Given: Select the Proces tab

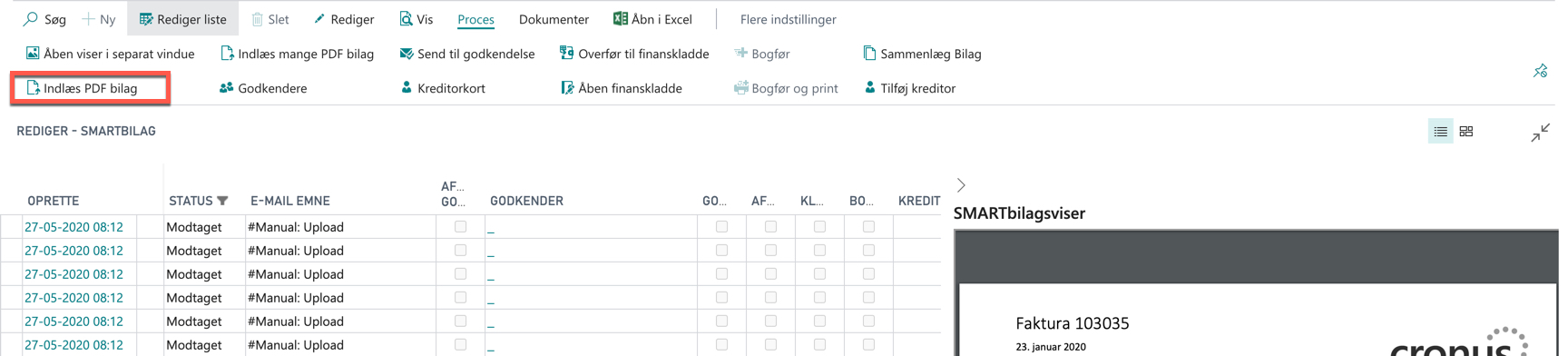Looking at the screenshot, I should [x=475, y=19].
